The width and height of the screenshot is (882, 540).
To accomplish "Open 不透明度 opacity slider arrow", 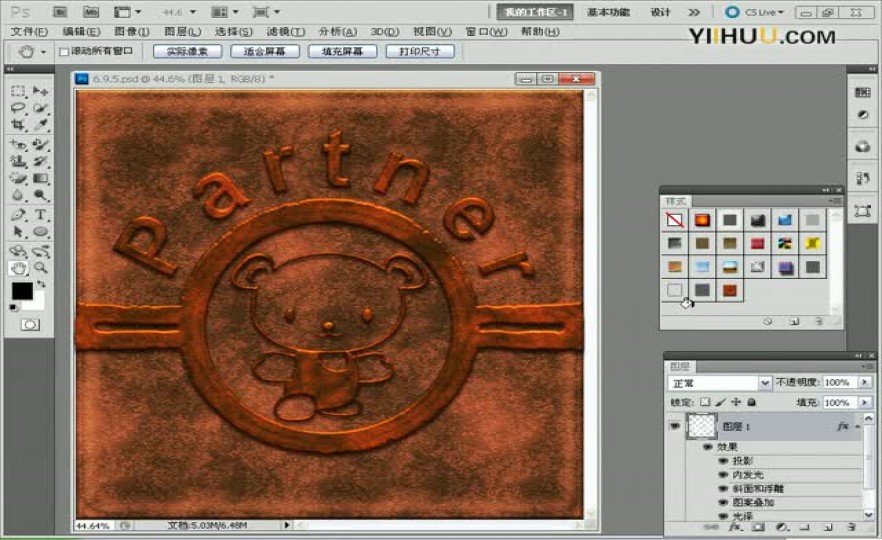I will 865,382.
